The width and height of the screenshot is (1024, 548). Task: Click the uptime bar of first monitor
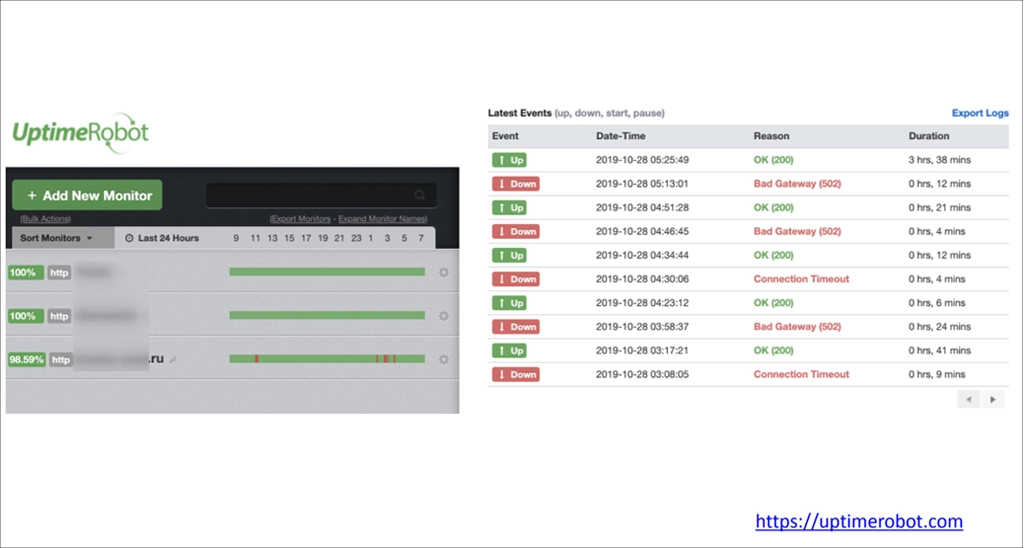click(x=327, y=272)
